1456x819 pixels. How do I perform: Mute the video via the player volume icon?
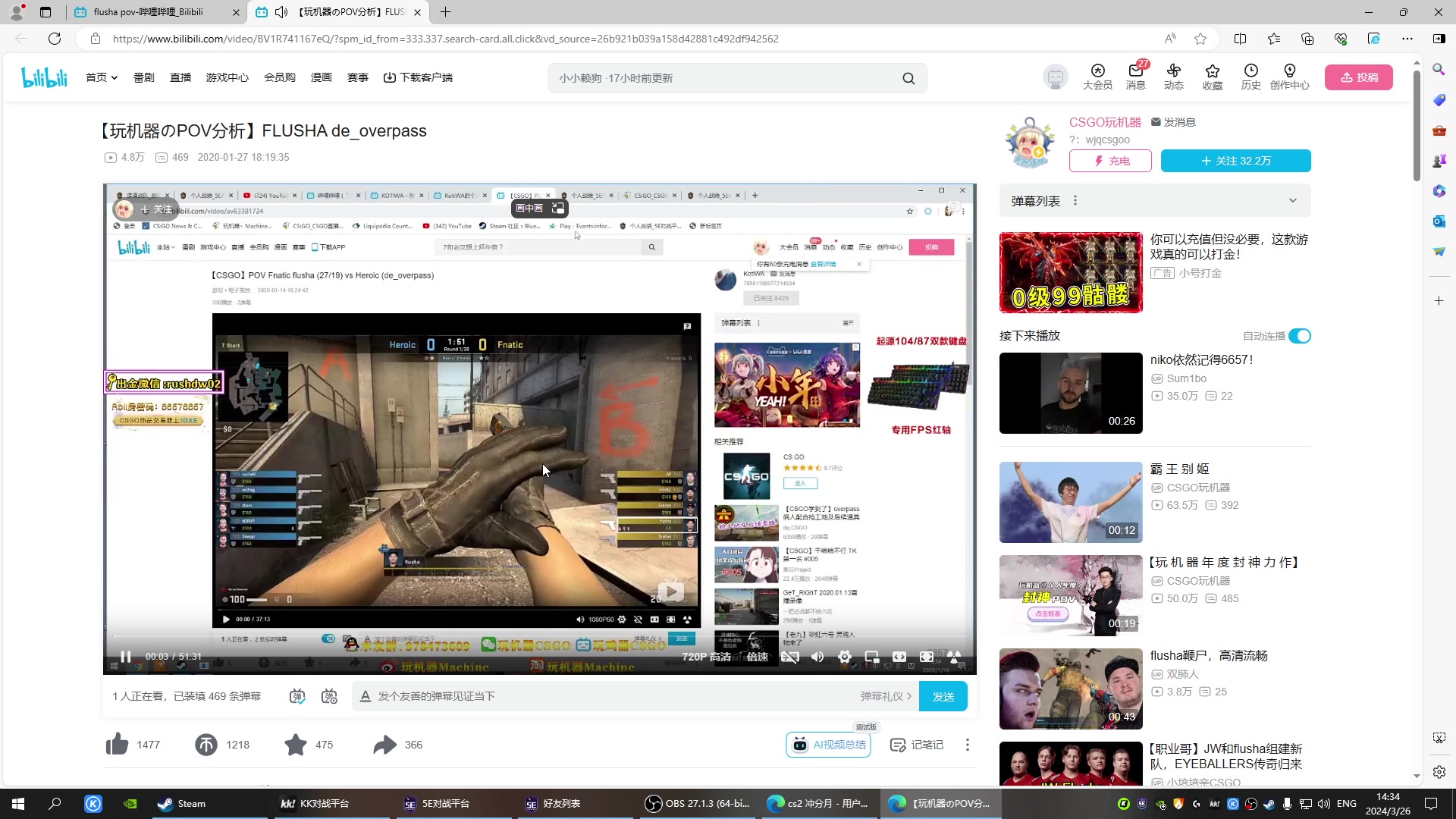point(817,657)
